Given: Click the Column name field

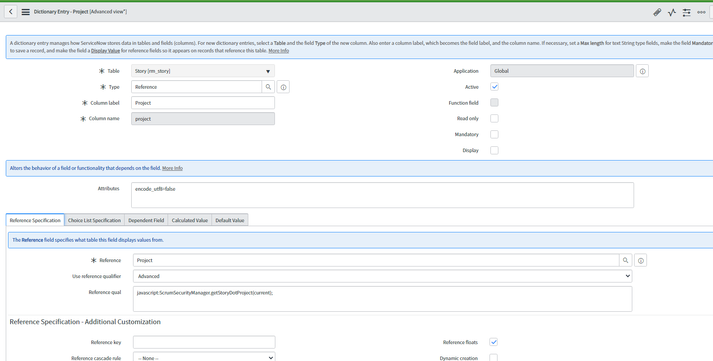Looking at the screenshot, I should tap(203, 119).
